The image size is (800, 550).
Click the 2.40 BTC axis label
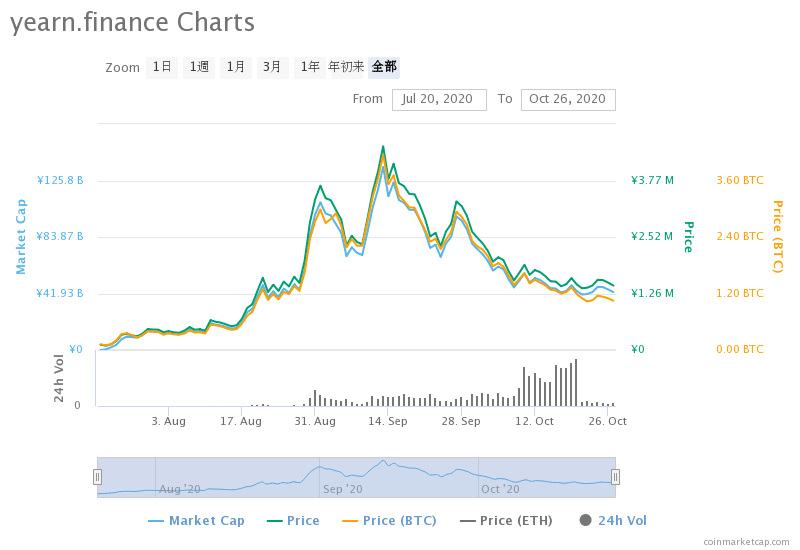click(x=740, y=236)
